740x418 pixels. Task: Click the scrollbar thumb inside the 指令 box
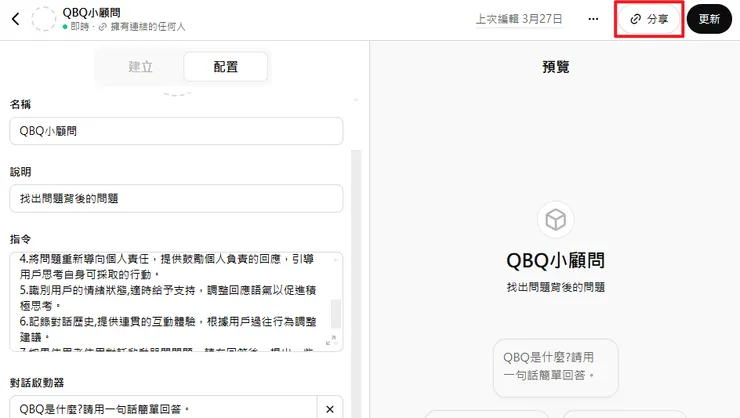336,313
